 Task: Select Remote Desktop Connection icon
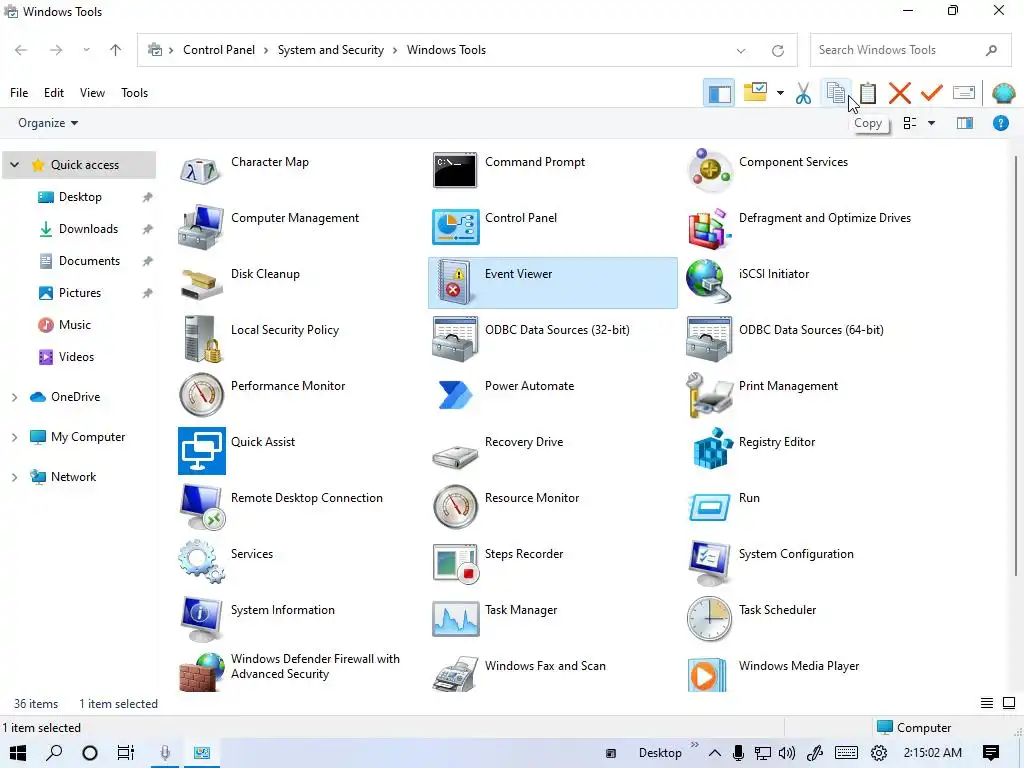pos(201,507)
